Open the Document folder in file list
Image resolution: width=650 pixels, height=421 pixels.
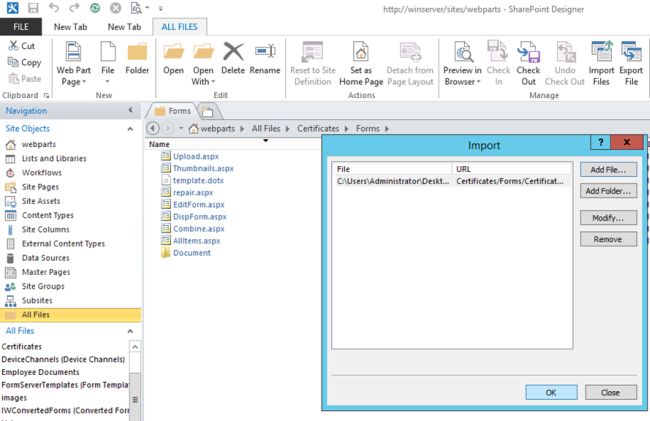click(192, 253)
